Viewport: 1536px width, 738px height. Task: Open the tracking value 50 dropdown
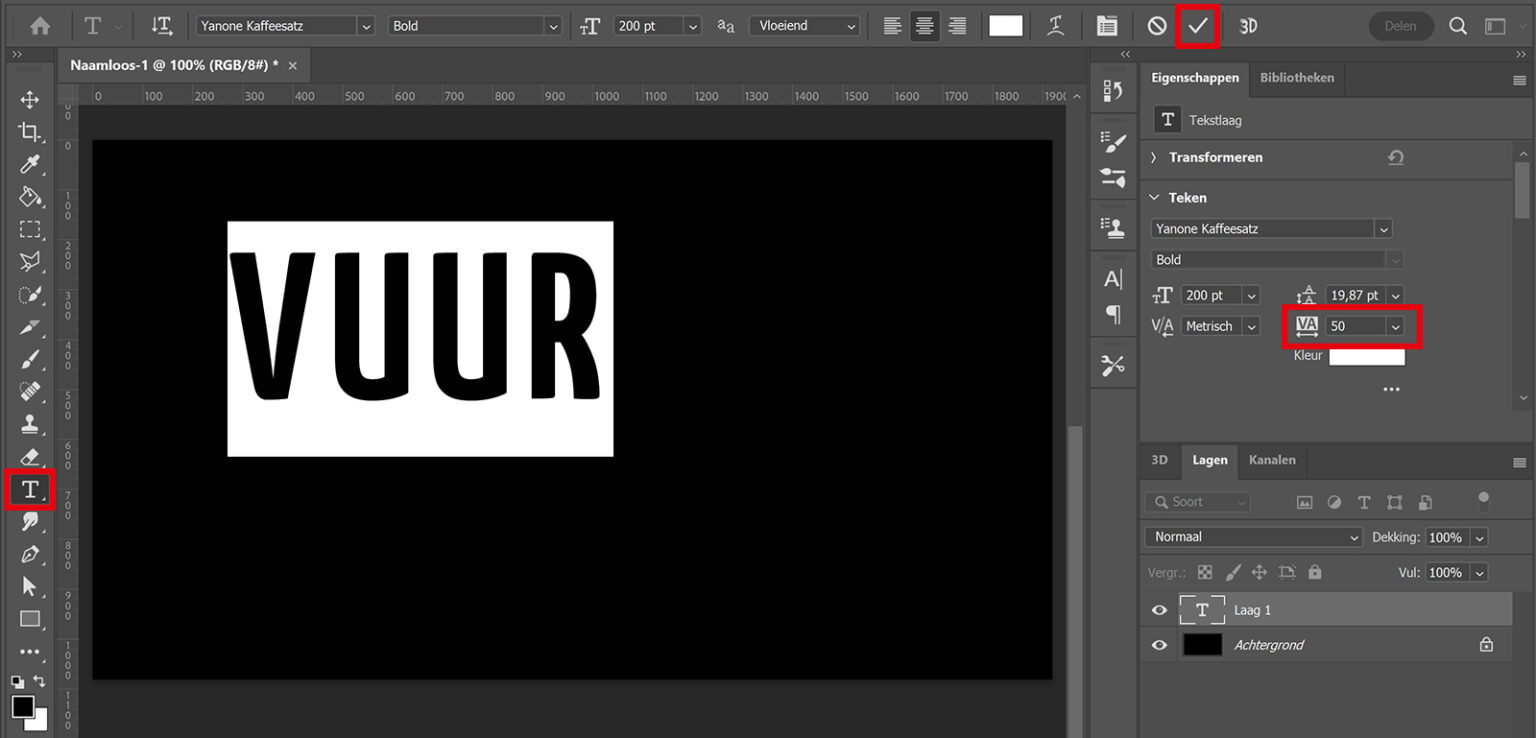pyautogui.click(x=1395, y=326)
